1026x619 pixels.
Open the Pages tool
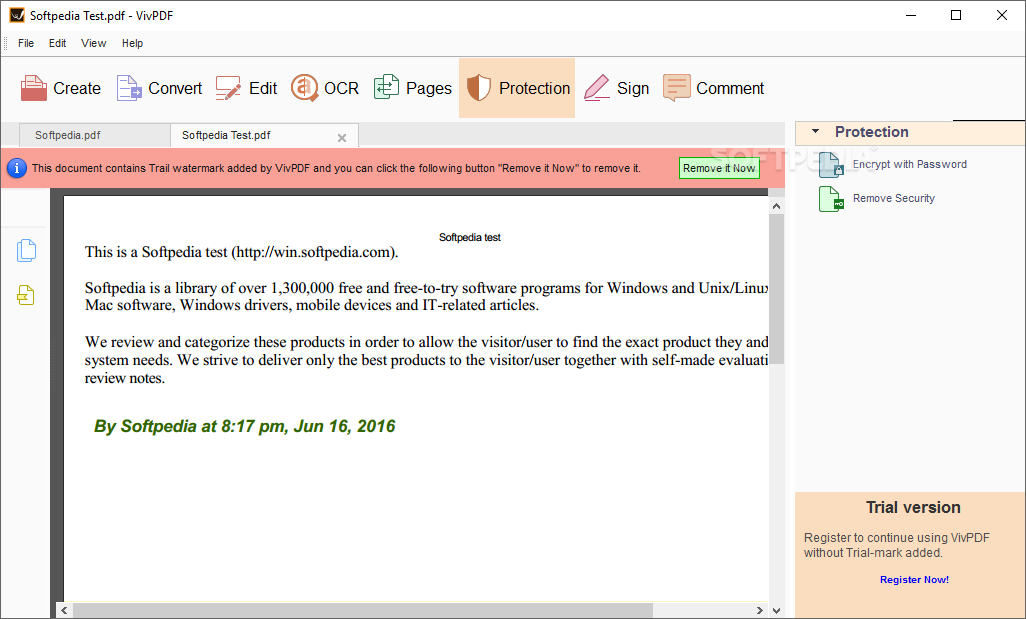click(412, 88)
